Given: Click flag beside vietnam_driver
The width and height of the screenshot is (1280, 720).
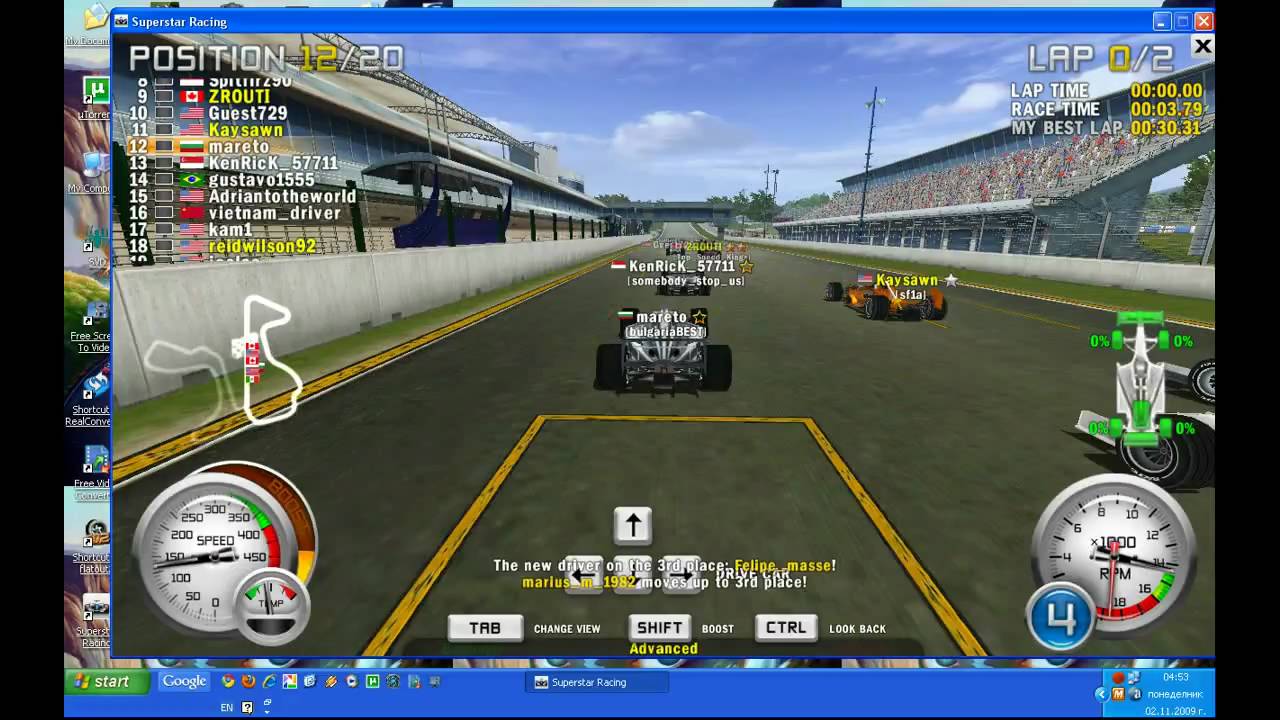Looking at the screenshot, I should coord(192,213).
